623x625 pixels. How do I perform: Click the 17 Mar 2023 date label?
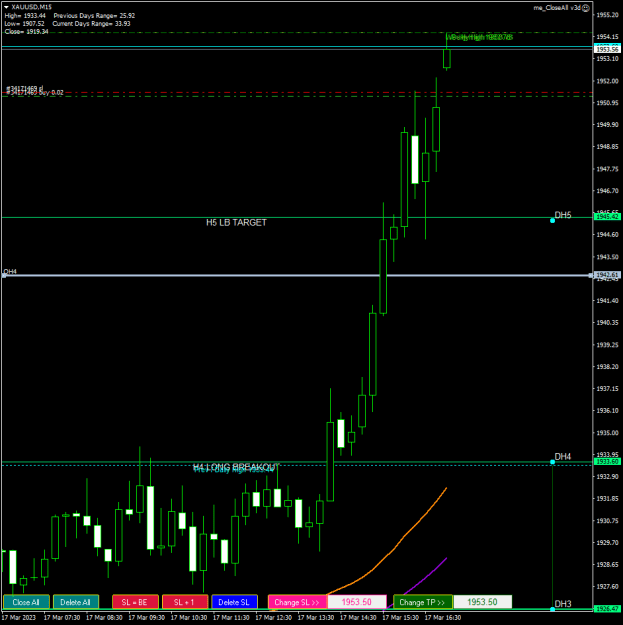click(x=19, y=617)
